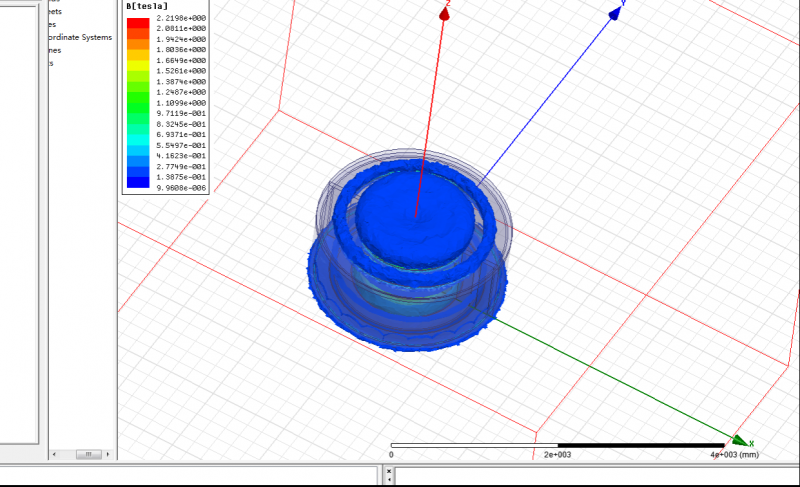Click the left scroll arrow in the tree panel

point(54,453)
